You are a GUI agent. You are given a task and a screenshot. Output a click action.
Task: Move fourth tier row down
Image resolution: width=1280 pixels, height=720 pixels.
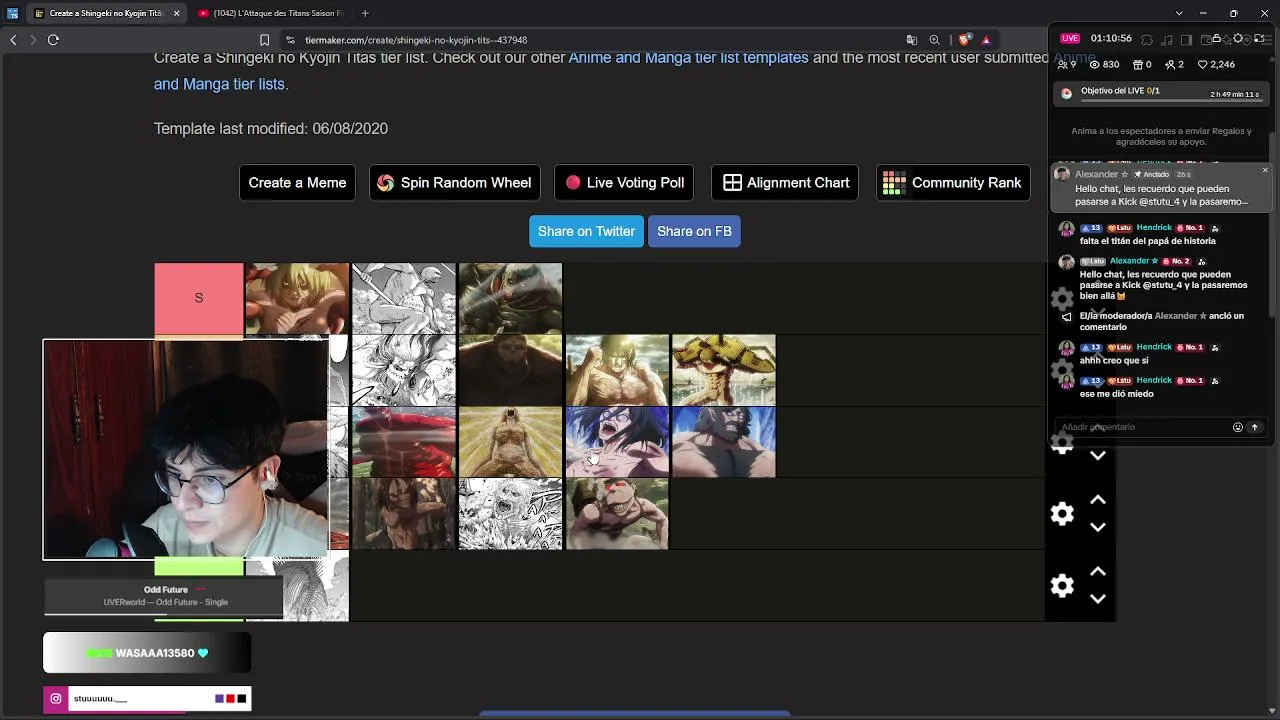click(1098, 527)
